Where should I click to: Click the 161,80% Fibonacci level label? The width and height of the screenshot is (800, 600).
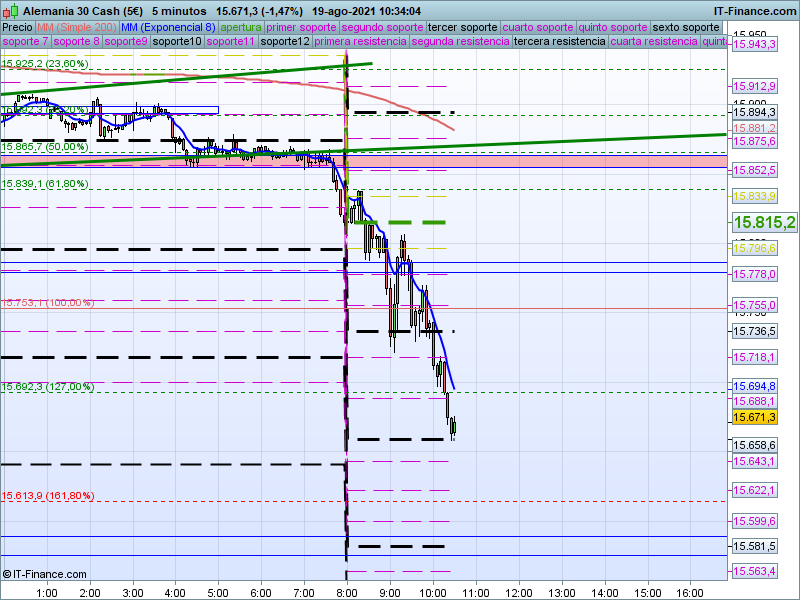point(48,495)
